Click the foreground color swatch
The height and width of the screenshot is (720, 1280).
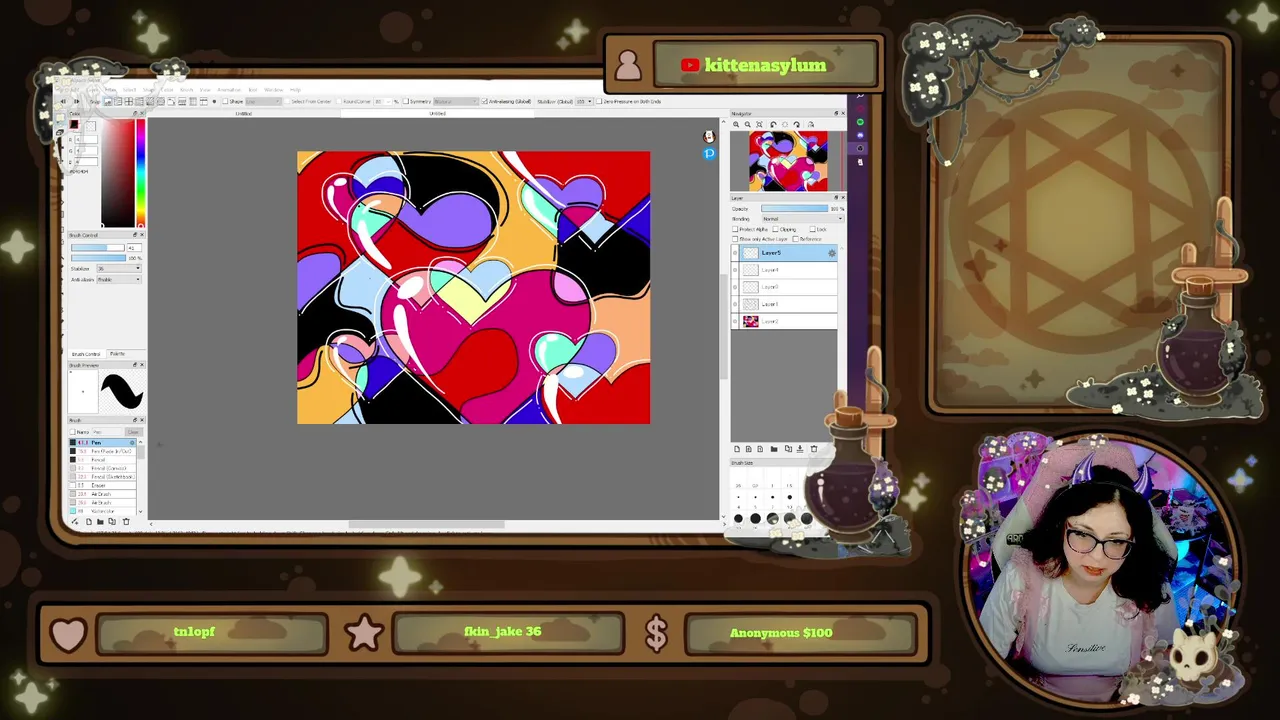coord(74,125)
